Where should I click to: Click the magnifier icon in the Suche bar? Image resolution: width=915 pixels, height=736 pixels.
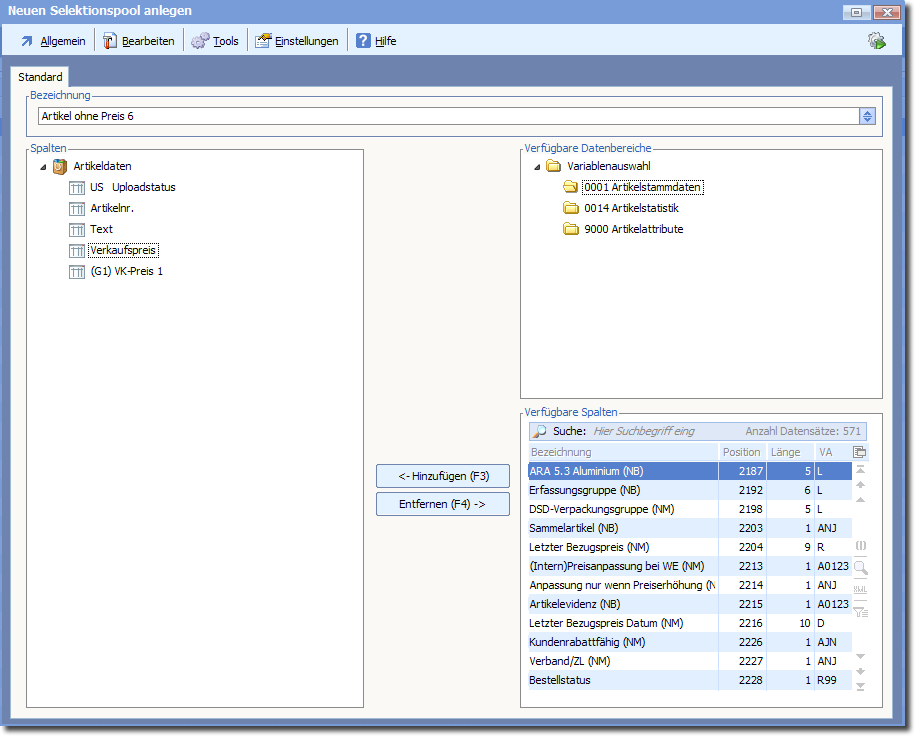(x=539, y=432)
